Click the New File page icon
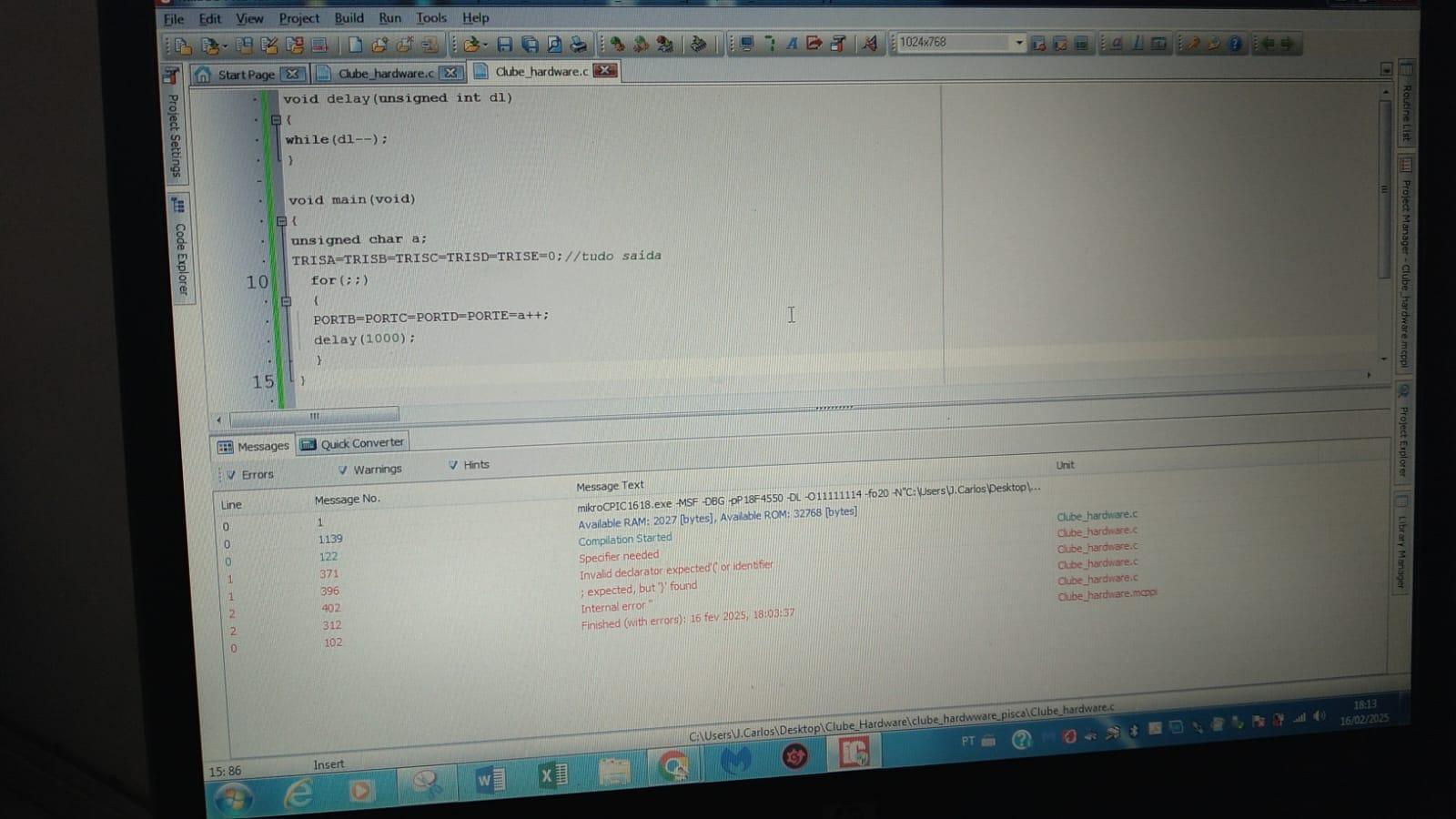The height and width of the screenshot is (819, 1456). pyautogui.click(x=355, y=44)
